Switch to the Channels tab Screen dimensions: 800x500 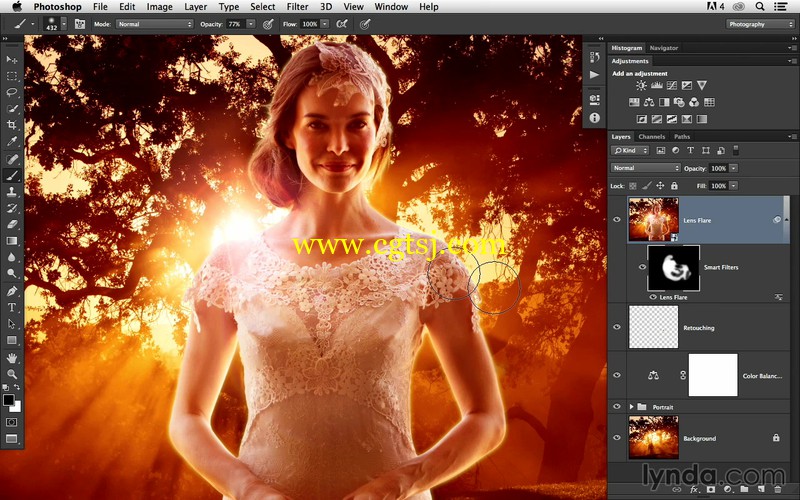pyautogui.click(x=652, y=136)
